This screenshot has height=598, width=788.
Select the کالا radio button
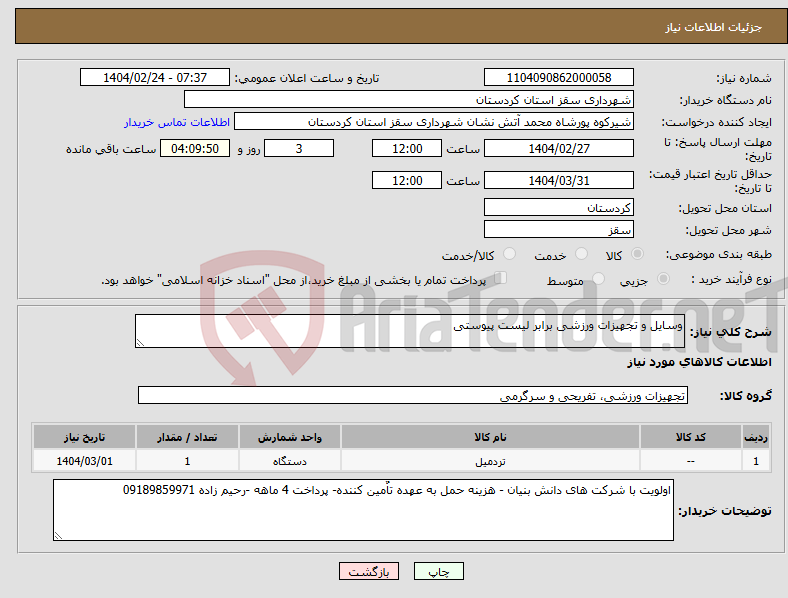637,254
